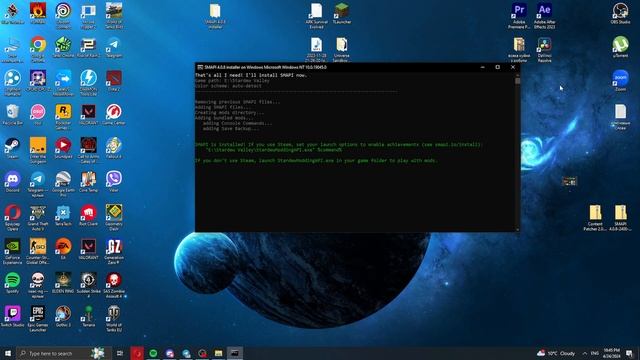The width and height of the screenshot is (640, 360).
Task: Open the Ubisoft Connect desktop shortcut
Action: pos(63,16)
